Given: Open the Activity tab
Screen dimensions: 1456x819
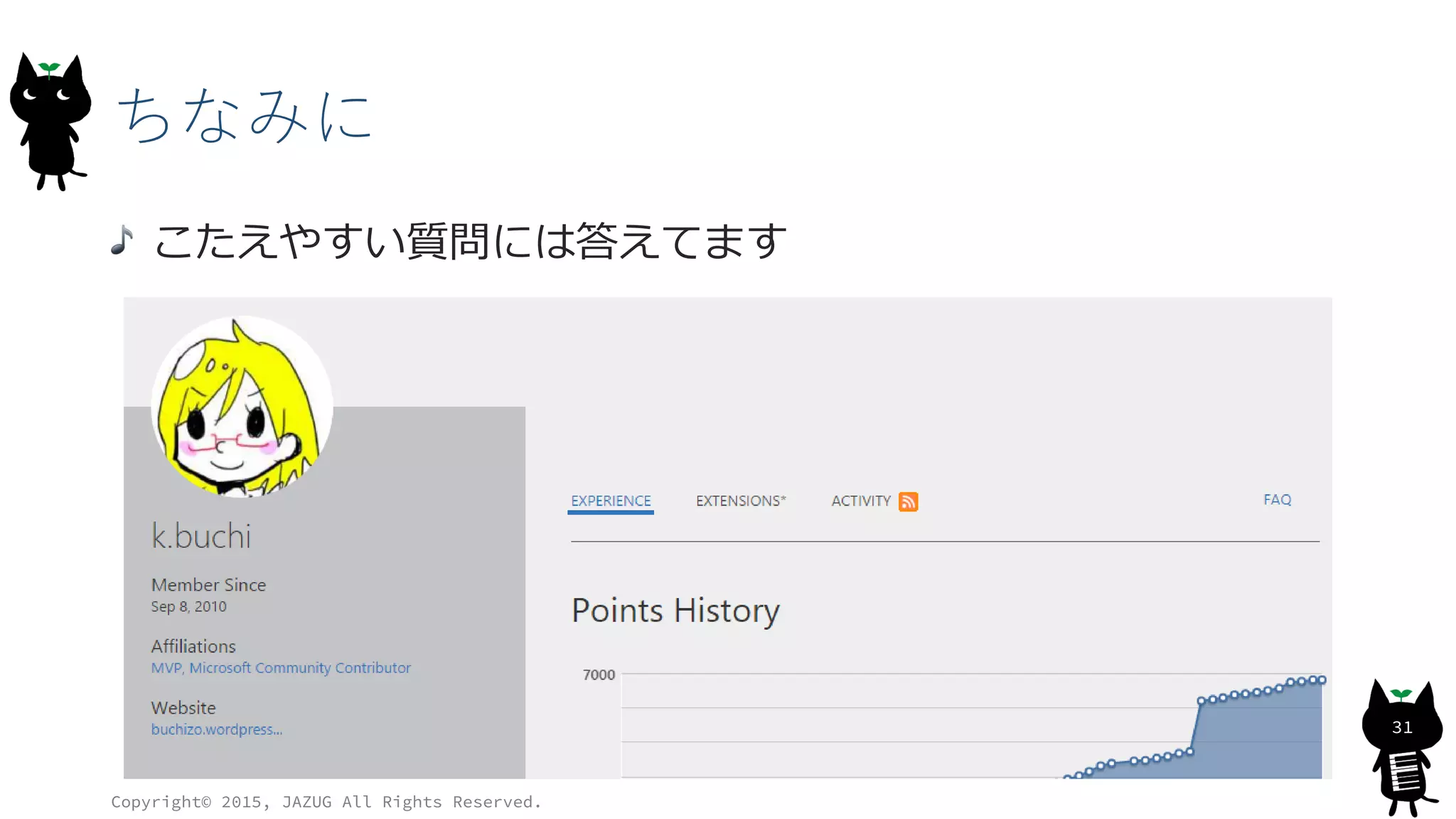Looking at the screenshot, I should [860, 500].
